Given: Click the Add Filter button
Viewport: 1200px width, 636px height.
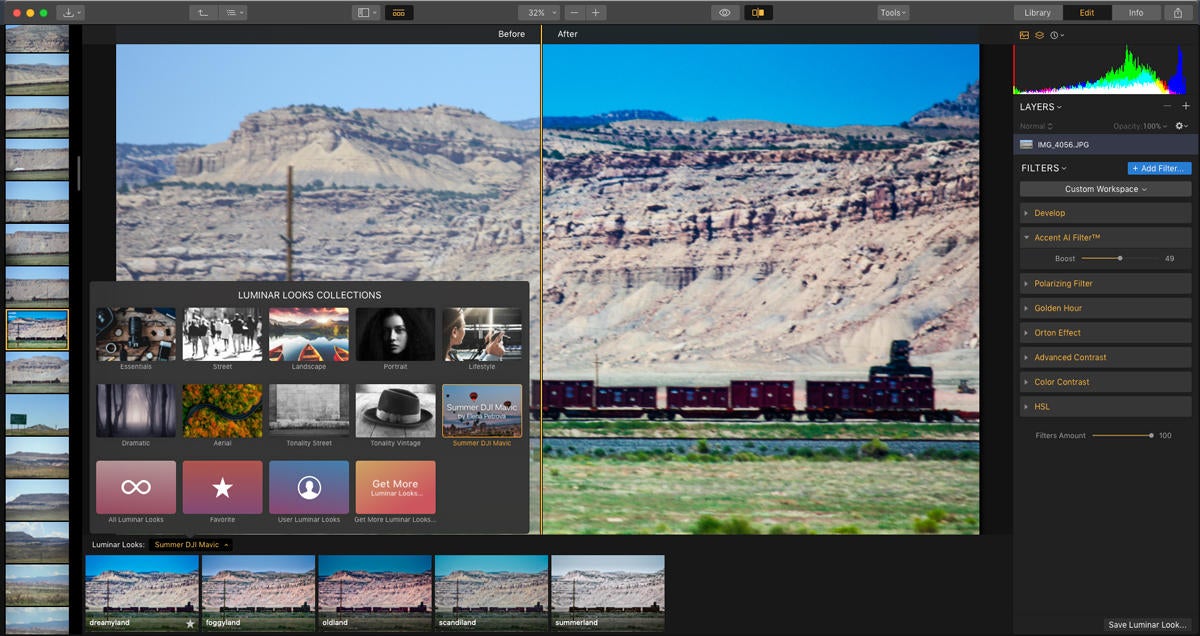Looking at the screenshot, I should (x=1159, y=168).
